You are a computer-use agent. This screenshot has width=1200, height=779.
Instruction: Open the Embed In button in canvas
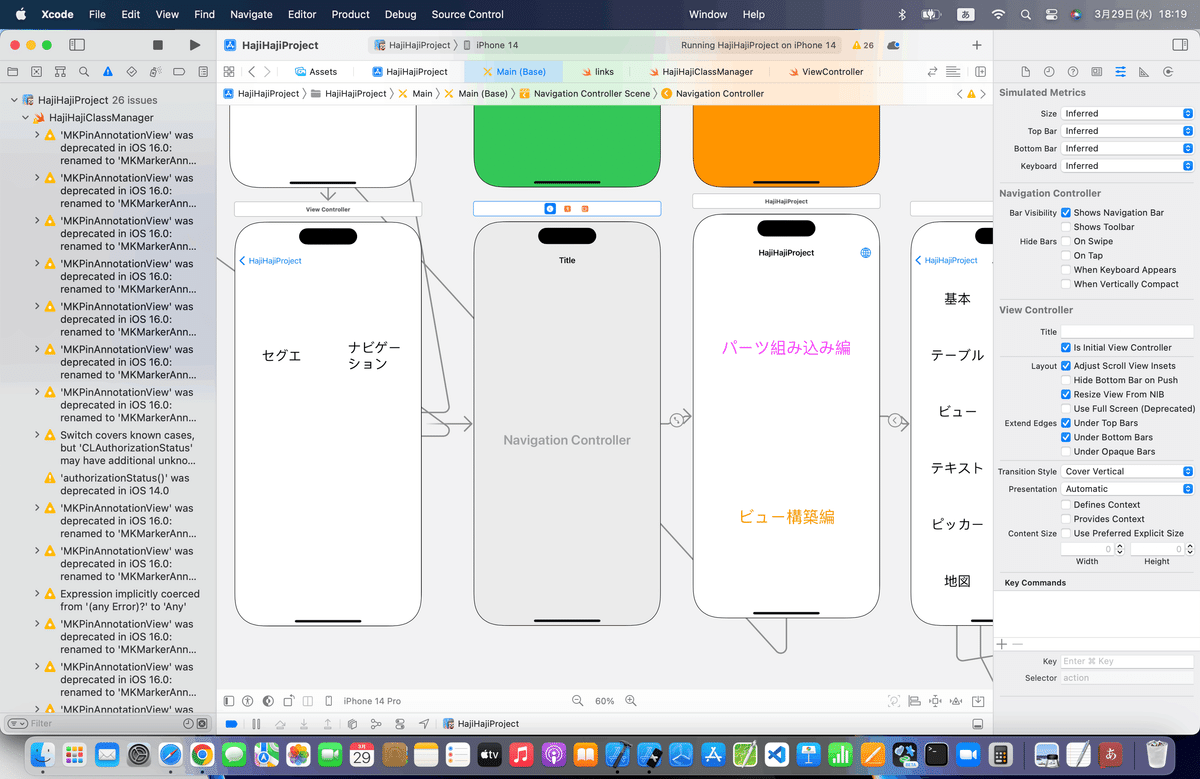pos(978,701)
